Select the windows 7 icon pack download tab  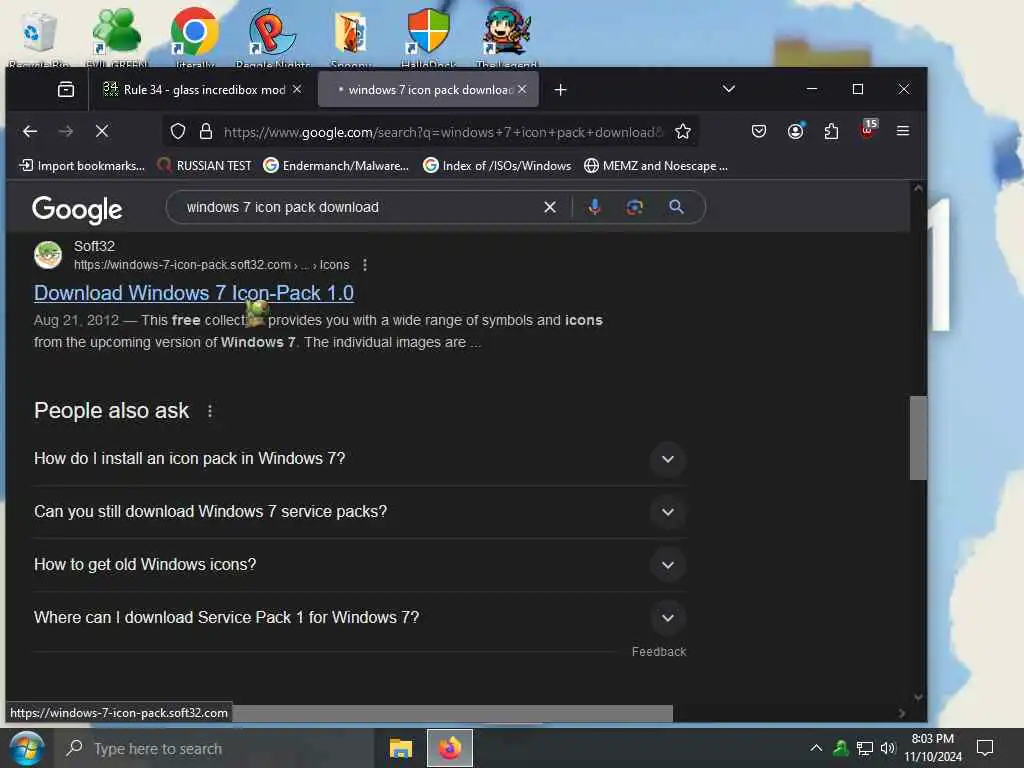tap(428, 89)
